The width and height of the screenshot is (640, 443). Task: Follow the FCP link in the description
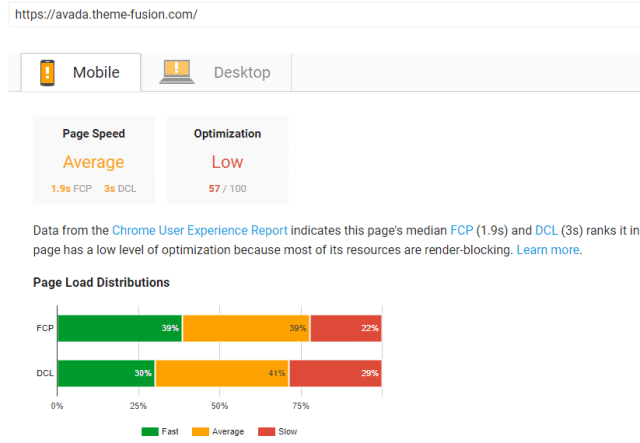point(461,231)
